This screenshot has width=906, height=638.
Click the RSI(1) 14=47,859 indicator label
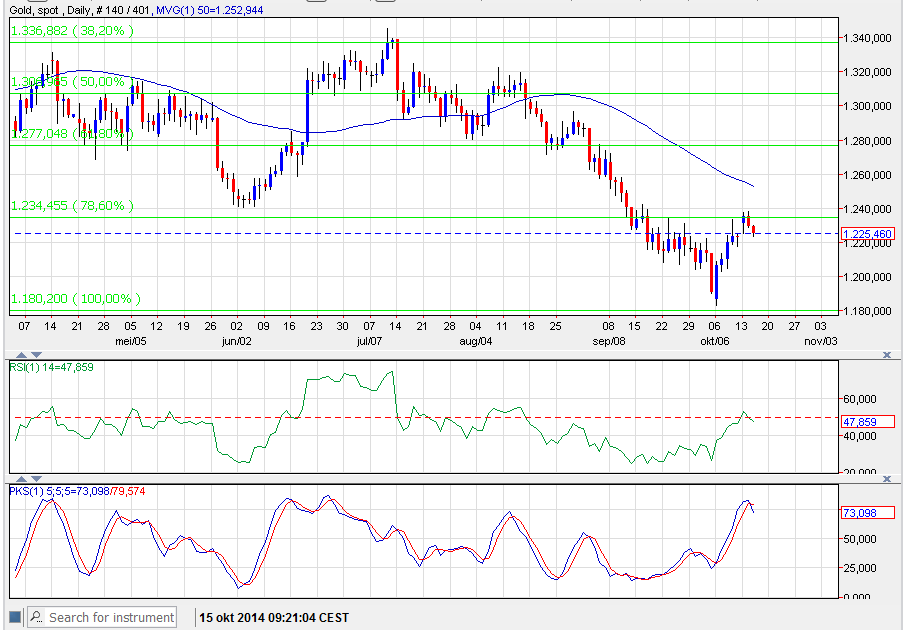pos(51,367)
